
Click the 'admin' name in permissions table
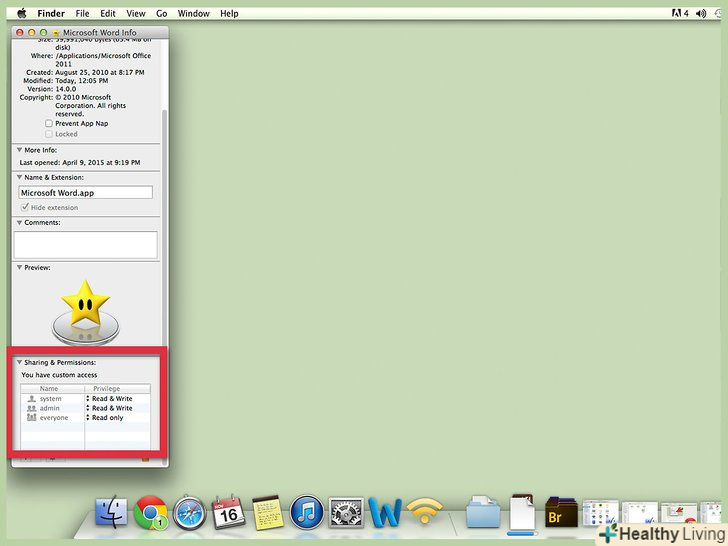click(x=49, y=408)
